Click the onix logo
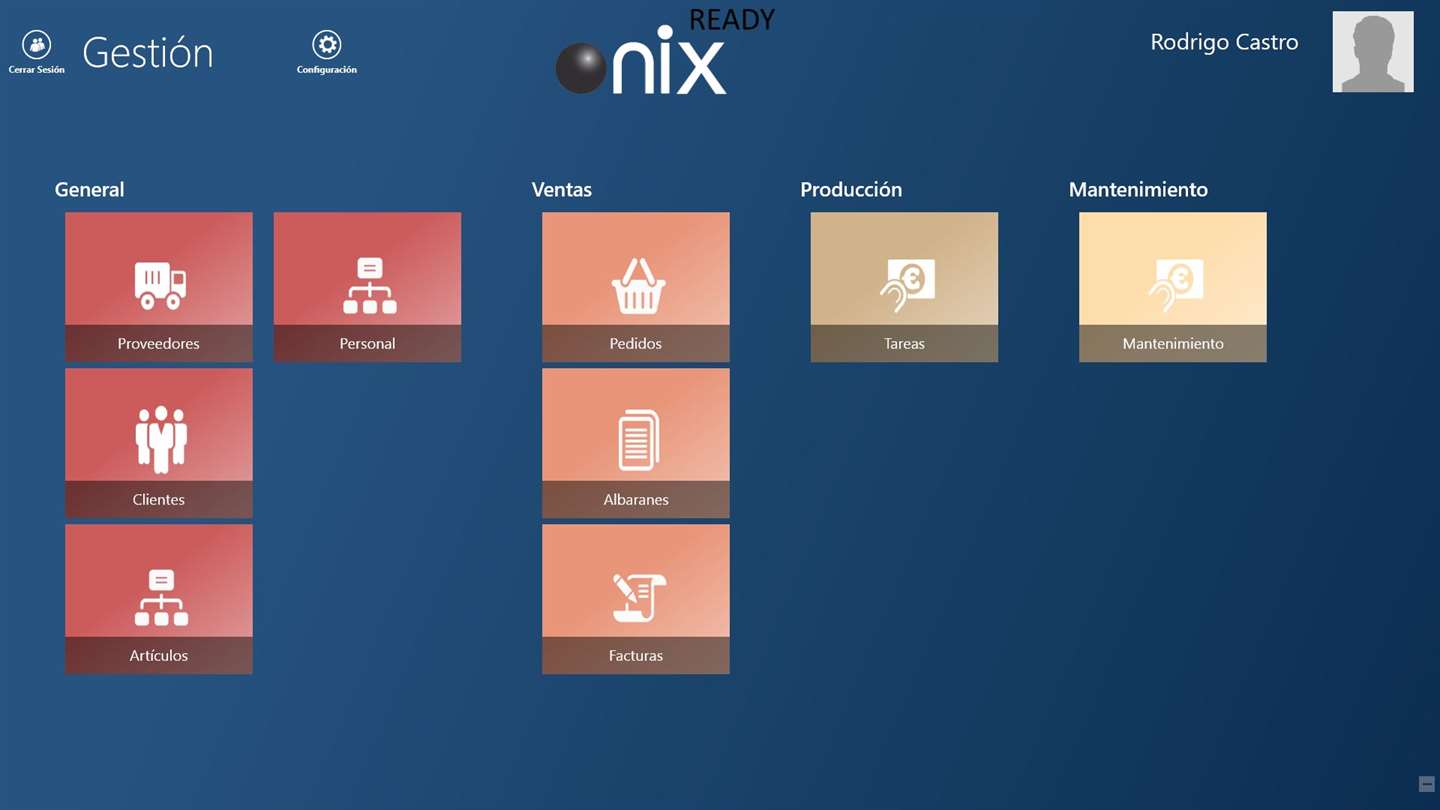The height and width of the screenshot is (810, 1440). [641, 61]
